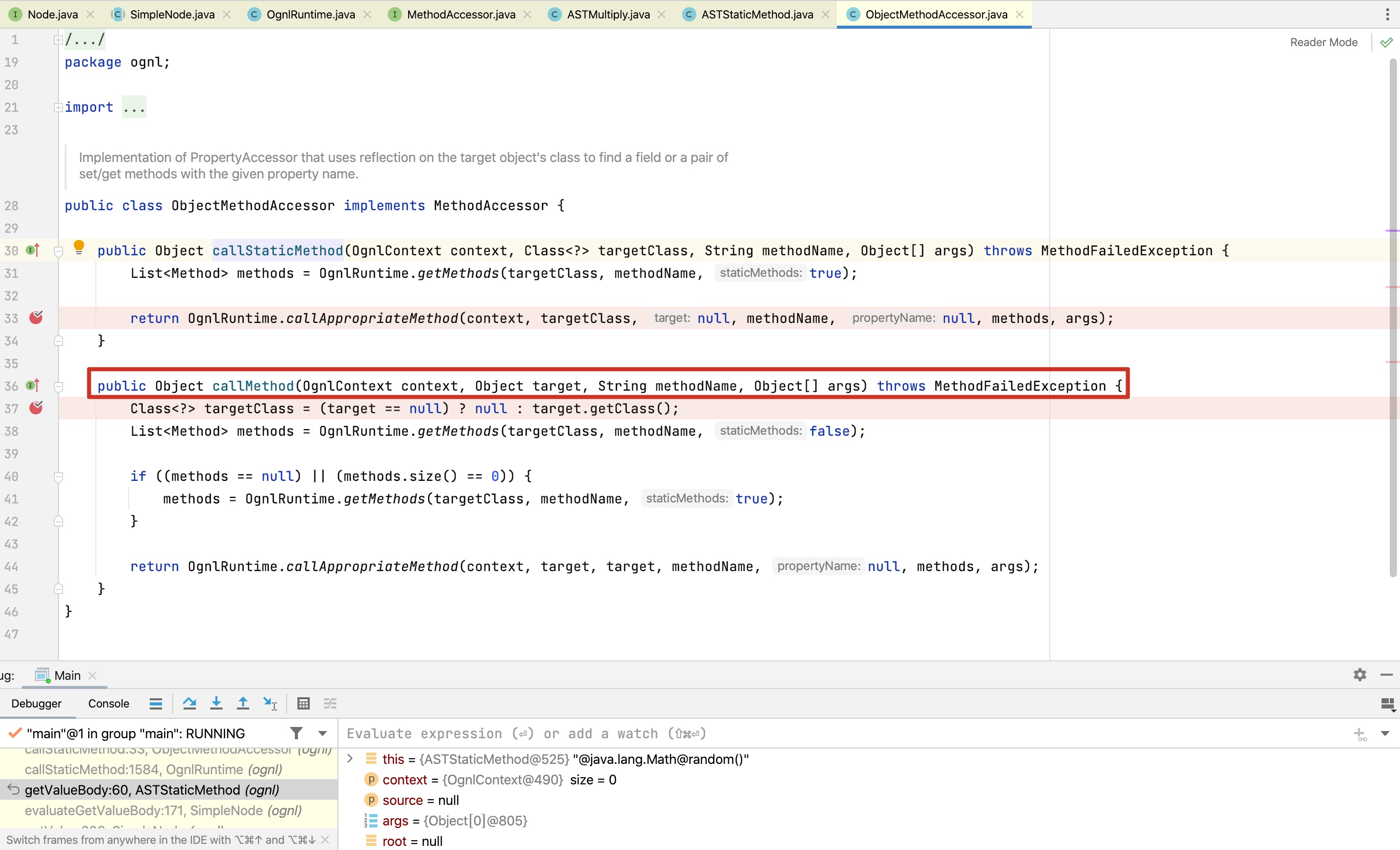
Task: Expand the 'this' ASTStaticMethod variable
Action: pyautogui.click(x=350, y=759)
